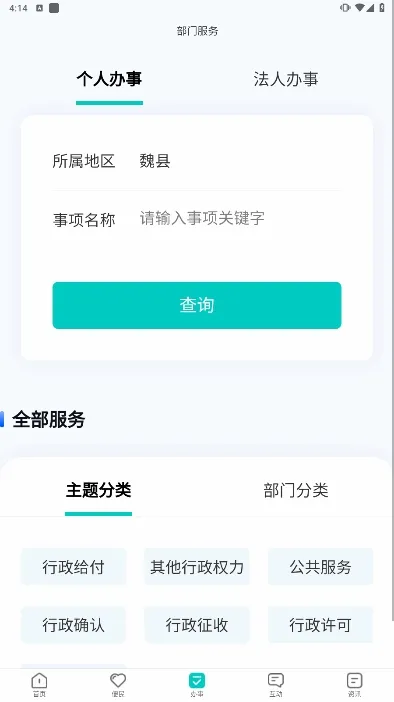Select the 行政许可 category
394x702 pixels.
[x=320, y=625]
